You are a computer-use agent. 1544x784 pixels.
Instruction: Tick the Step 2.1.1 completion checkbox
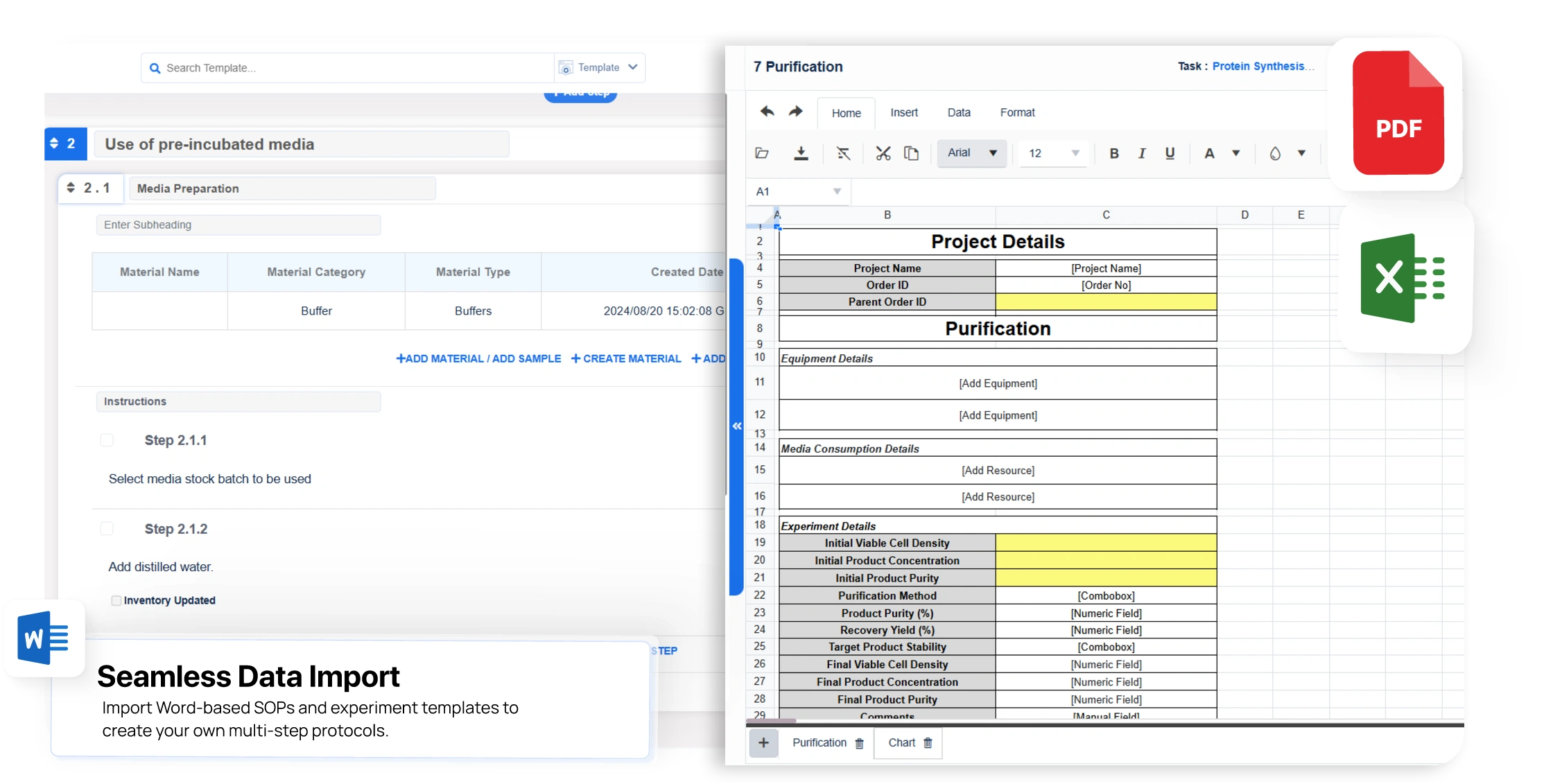tap(107, 439)
